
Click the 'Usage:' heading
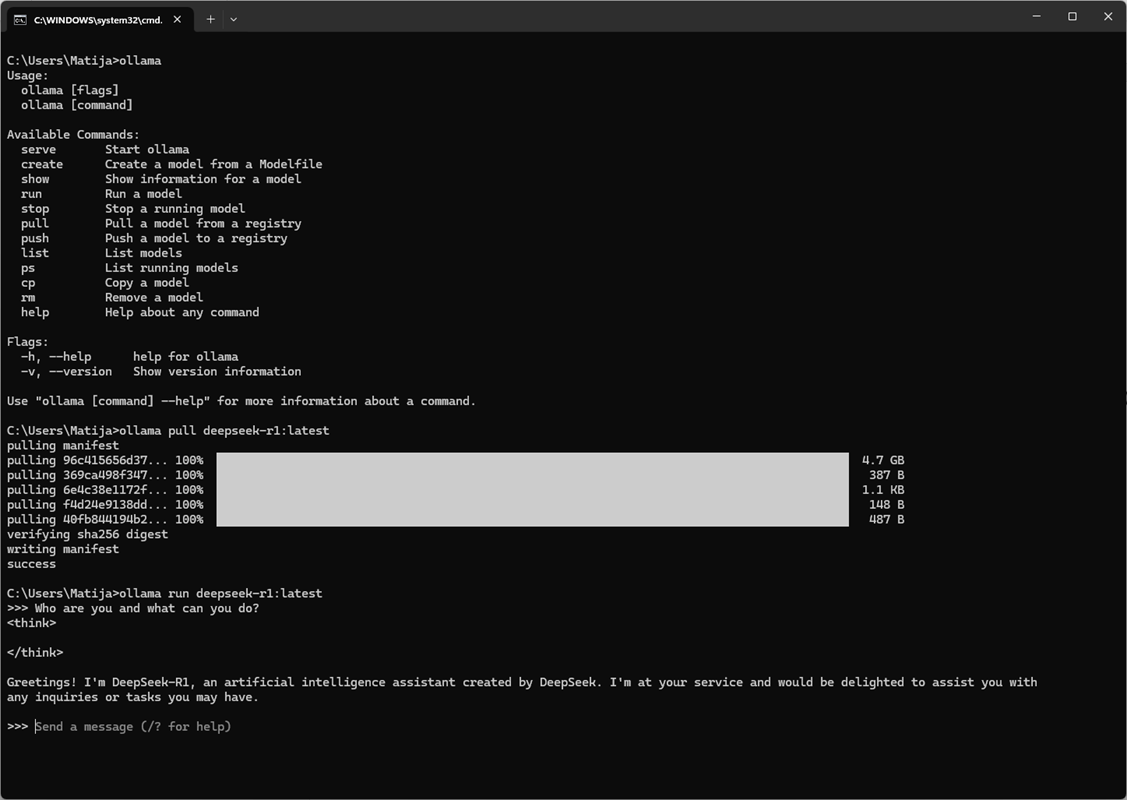[x=28, y=75]
